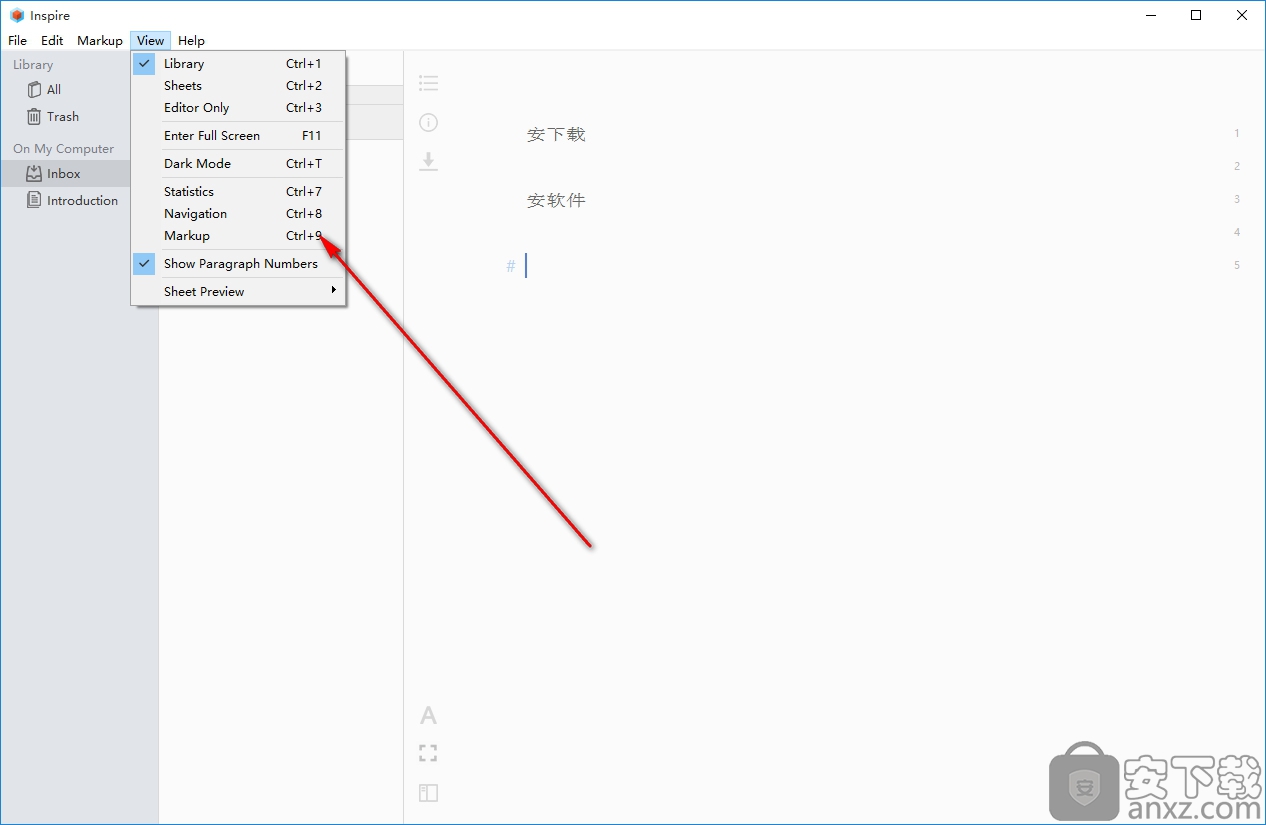Image resolution: width=1266 pixels, height=825 pixels.
Task: Open the File menu
Action: 17,41
